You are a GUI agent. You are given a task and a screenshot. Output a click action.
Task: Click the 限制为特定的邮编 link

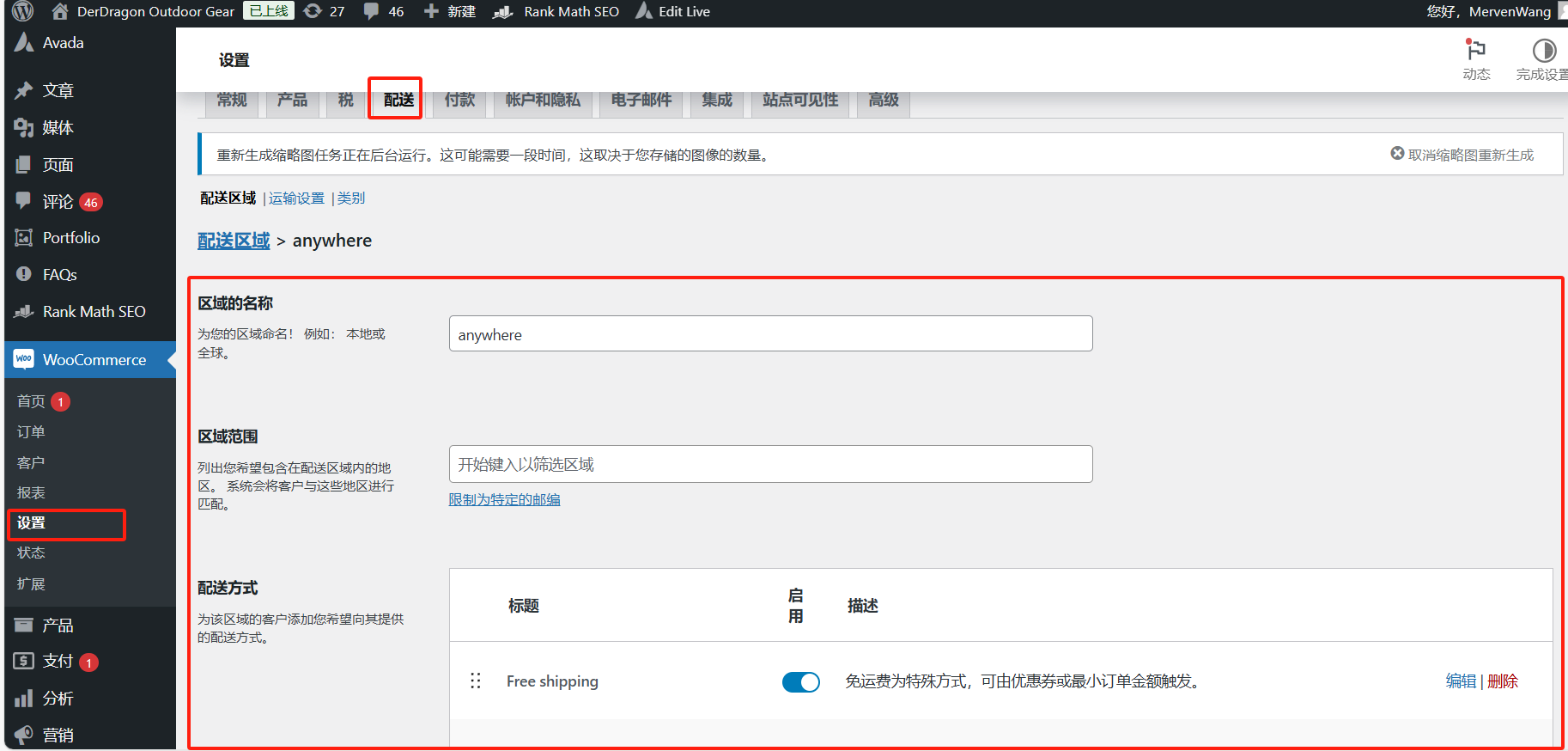[x=504, y=500]
